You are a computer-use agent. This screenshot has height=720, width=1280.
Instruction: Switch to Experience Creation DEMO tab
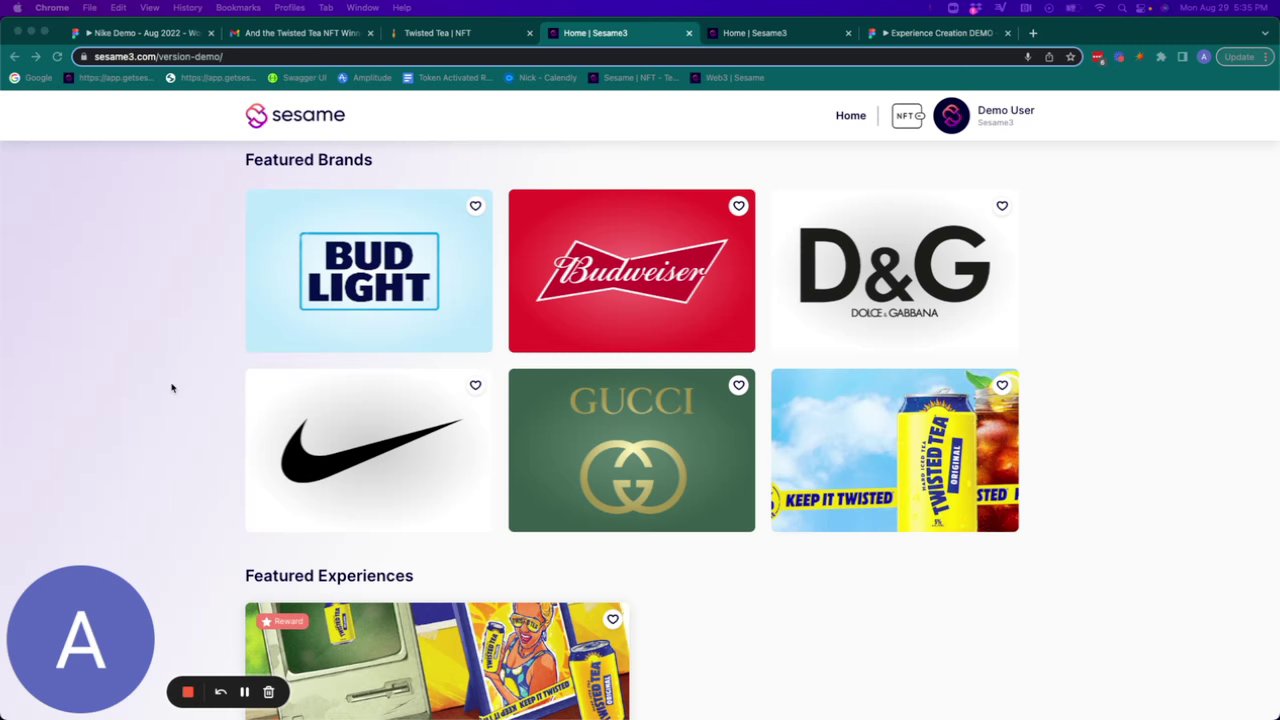[938, 33]
